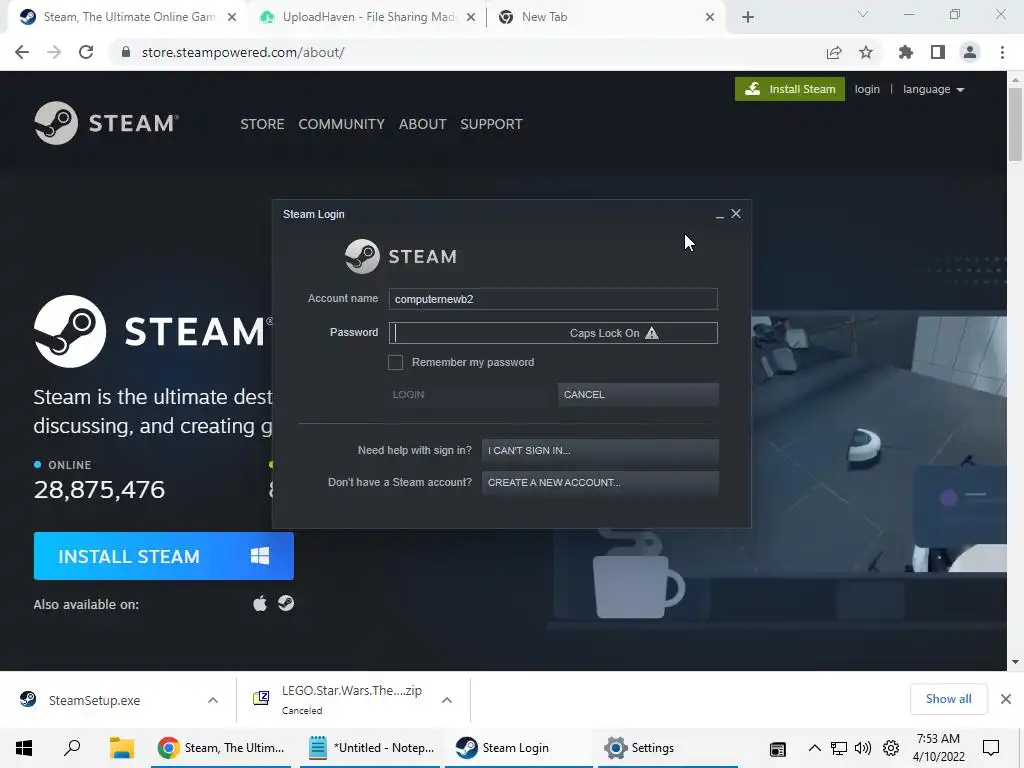Click the I CAN'T SIGN IN button
The width and height of the screenshot is (1024, 768).
click(x=600, y=451)
